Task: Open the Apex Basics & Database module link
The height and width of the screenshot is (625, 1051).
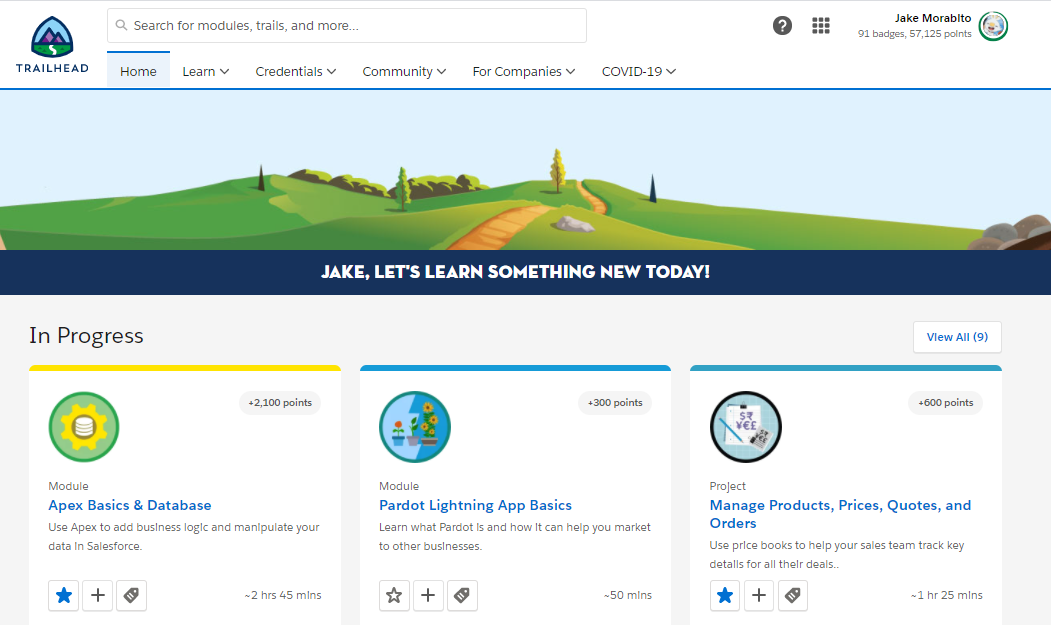Action: pos(129,505)
